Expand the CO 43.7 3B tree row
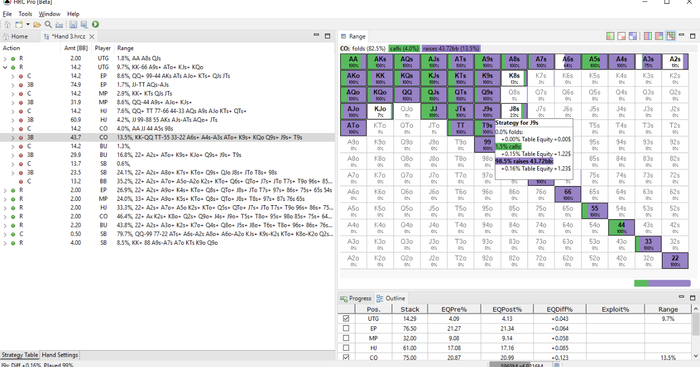Screen dimensions: 700x367 (13, 138)
